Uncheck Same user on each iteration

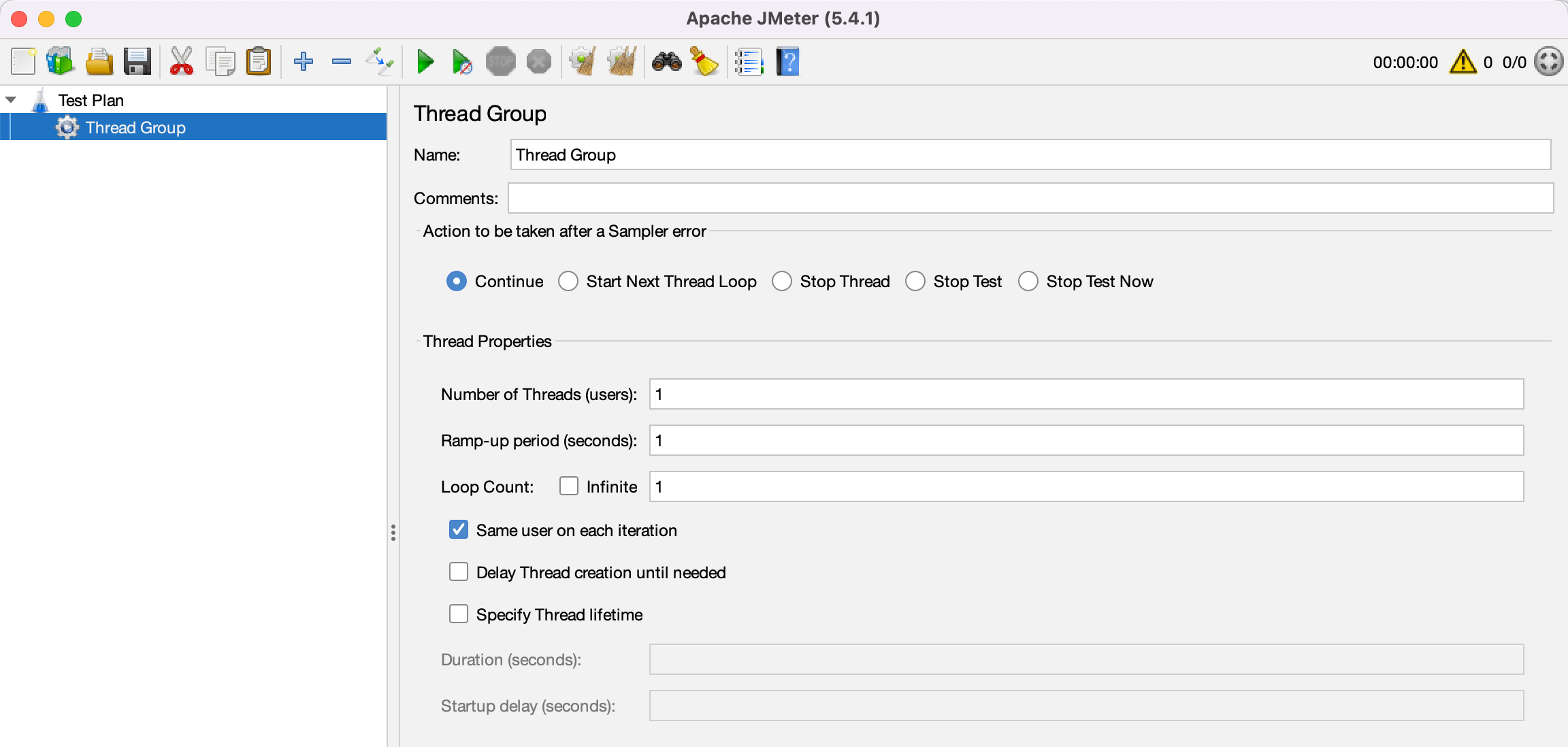(459, 529)
